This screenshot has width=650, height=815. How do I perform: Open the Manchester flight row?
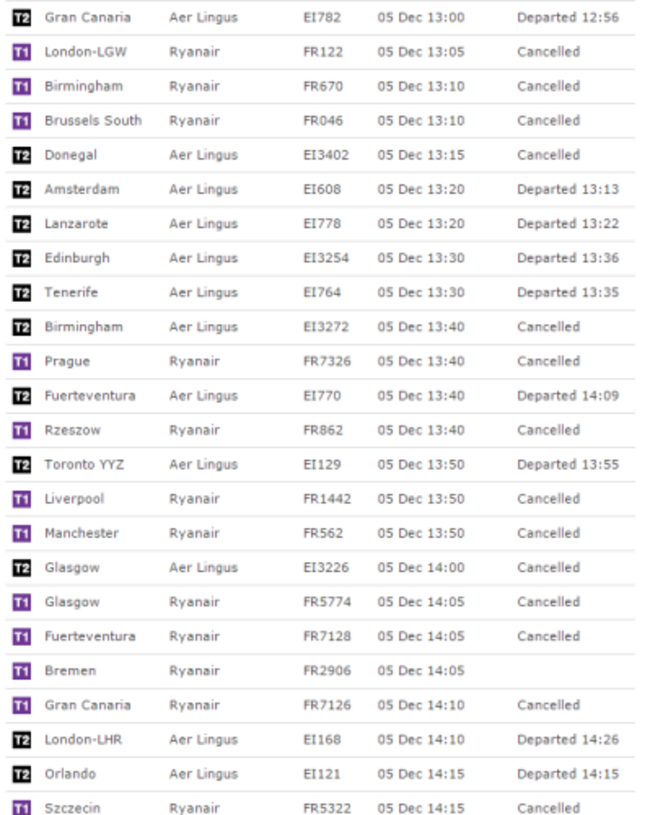[x=81, y=533]
